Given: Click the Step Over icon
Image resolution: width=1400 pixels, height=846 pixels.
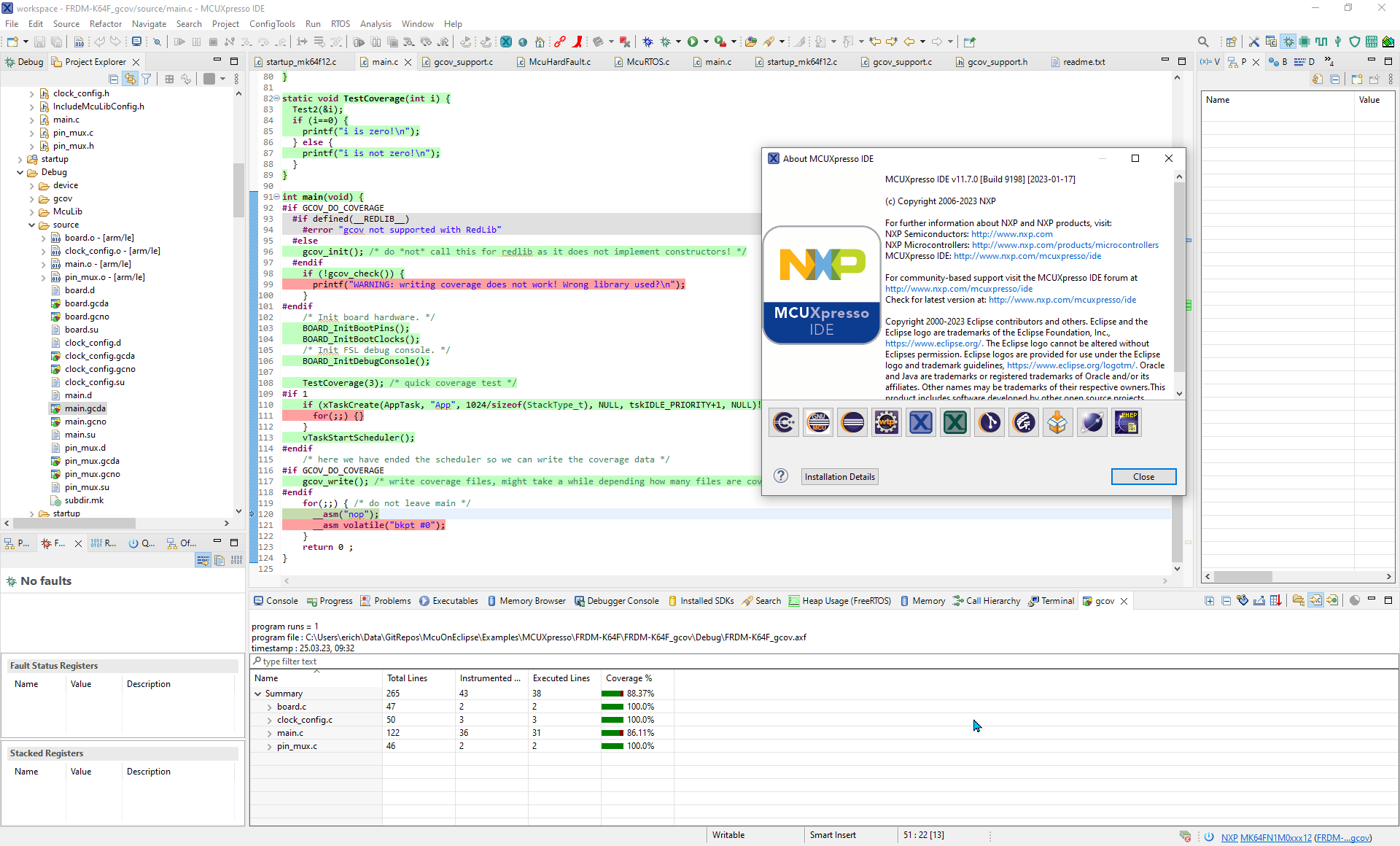Looking at the screenshot, I should point(264,42).
